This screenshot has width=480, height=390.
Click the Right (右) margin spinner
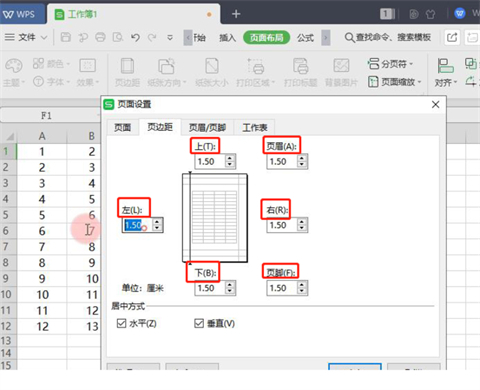click(x=302, y=225)
